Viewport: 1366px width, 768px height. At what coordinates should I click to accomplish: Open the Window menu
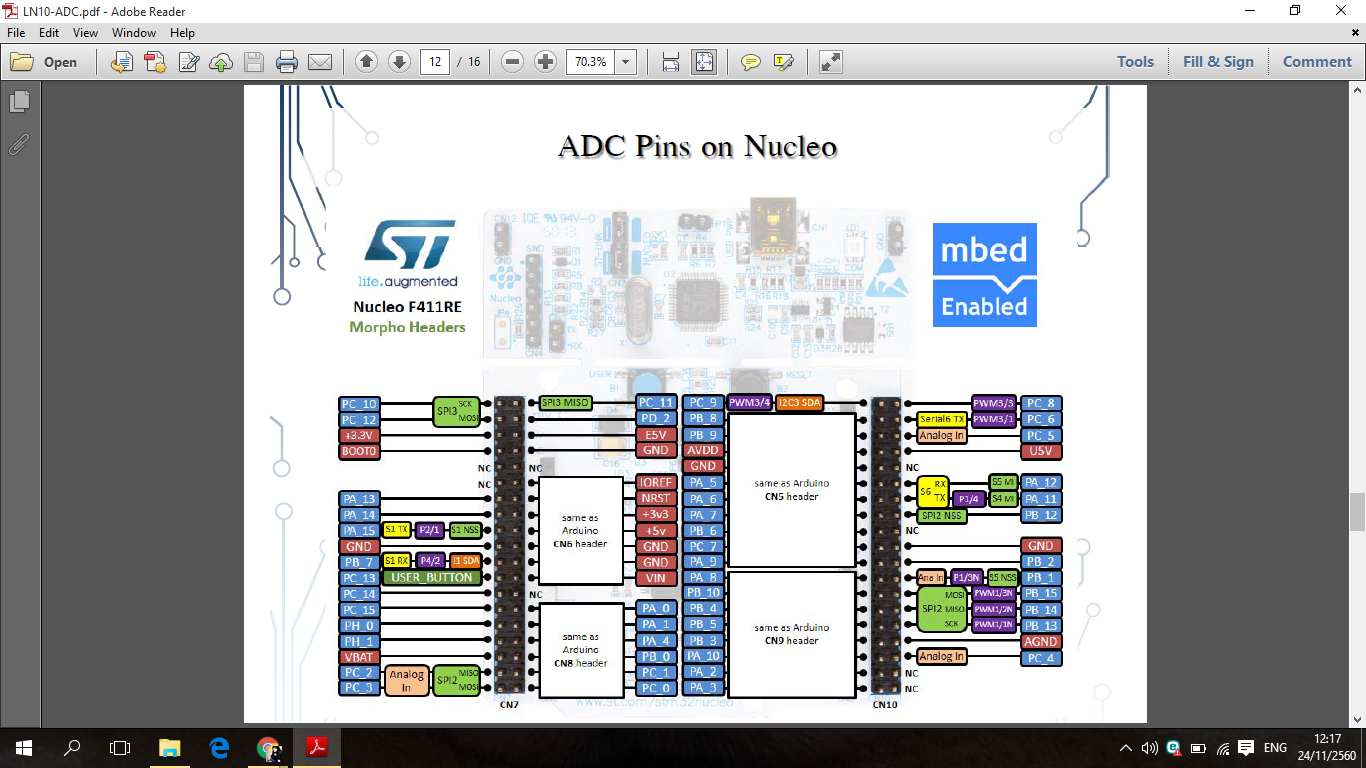[134, 33]
